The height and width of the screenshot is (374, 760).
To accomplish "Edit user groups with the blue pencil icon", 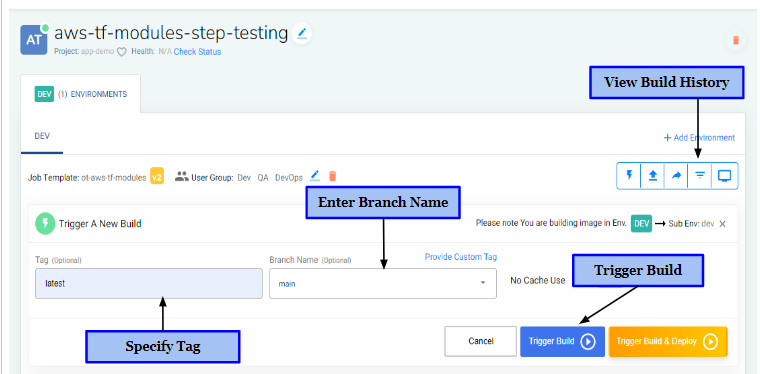I will pyautogui.click(x=315, y=175).
